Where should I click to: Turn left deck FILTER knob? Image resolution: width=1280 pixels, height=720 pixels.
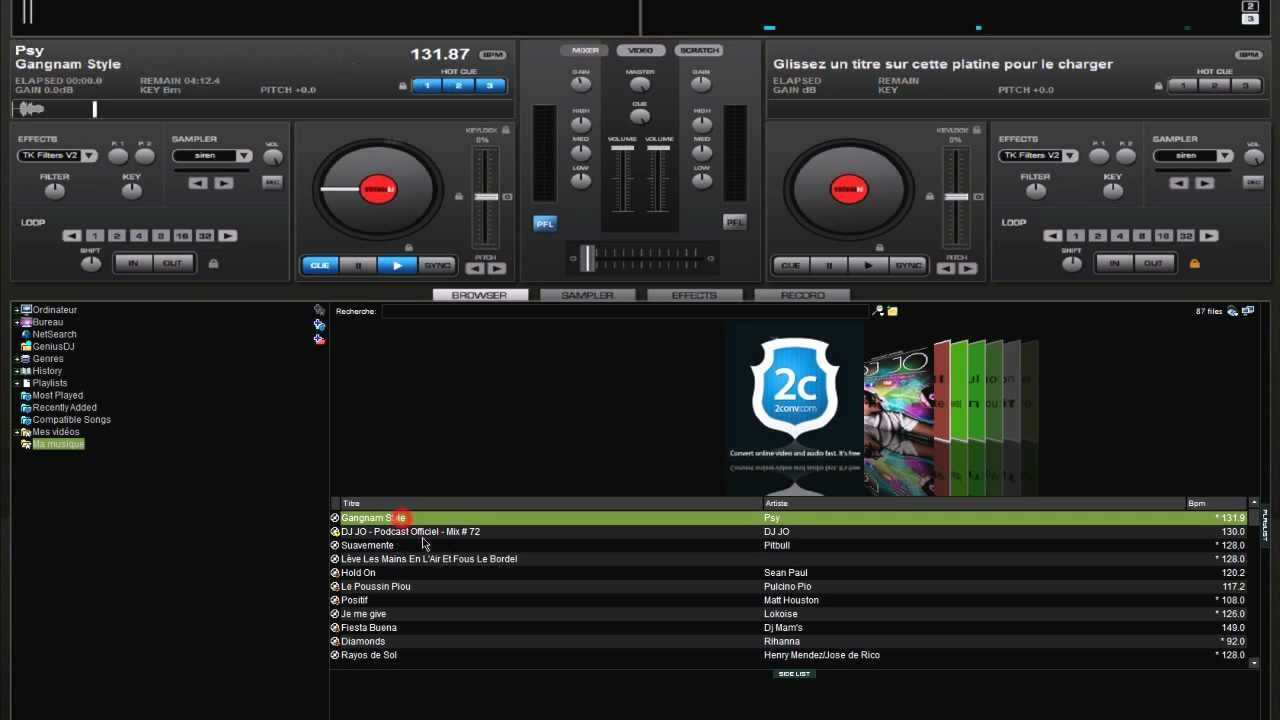point(55,190)
